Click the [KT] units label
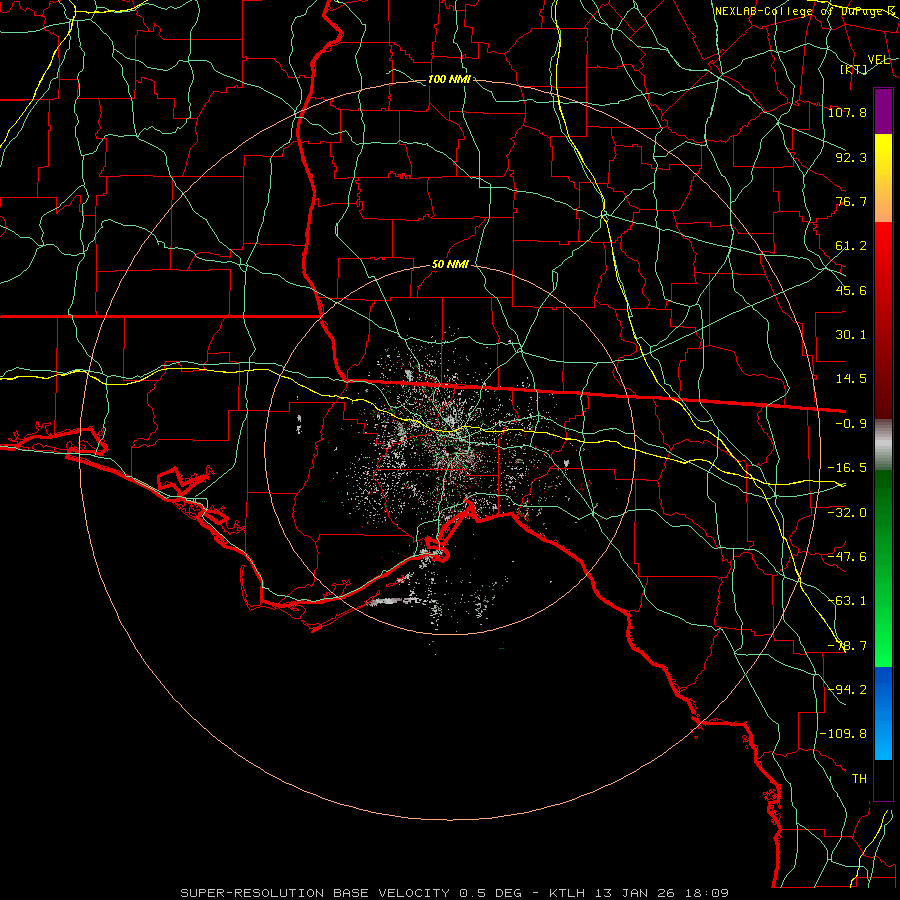Viewport: 900px width, 900px height. pos(854,69)
